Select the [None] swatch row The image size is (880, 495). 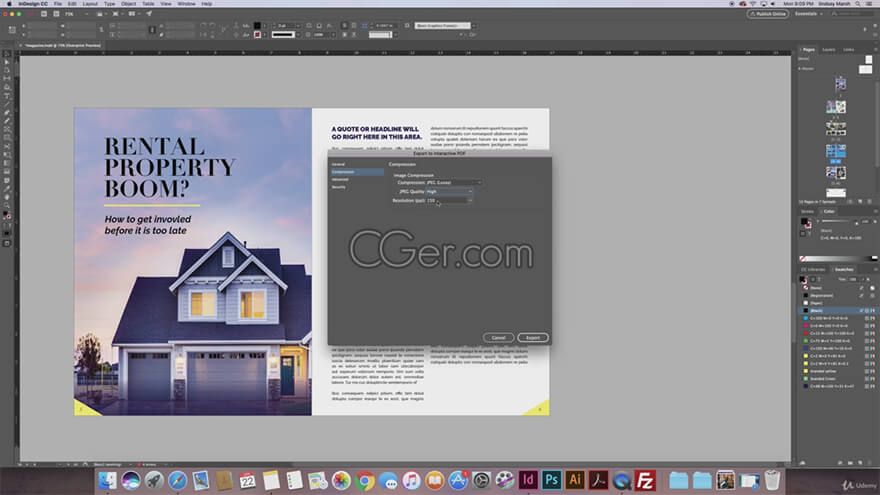(837, 288)
